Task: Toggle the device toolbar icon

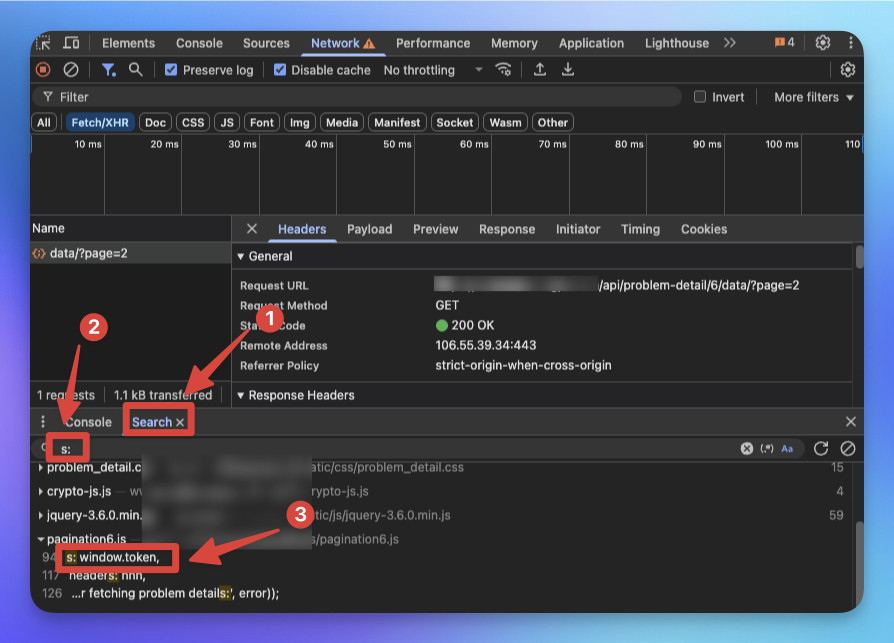Action: (71, 43)
